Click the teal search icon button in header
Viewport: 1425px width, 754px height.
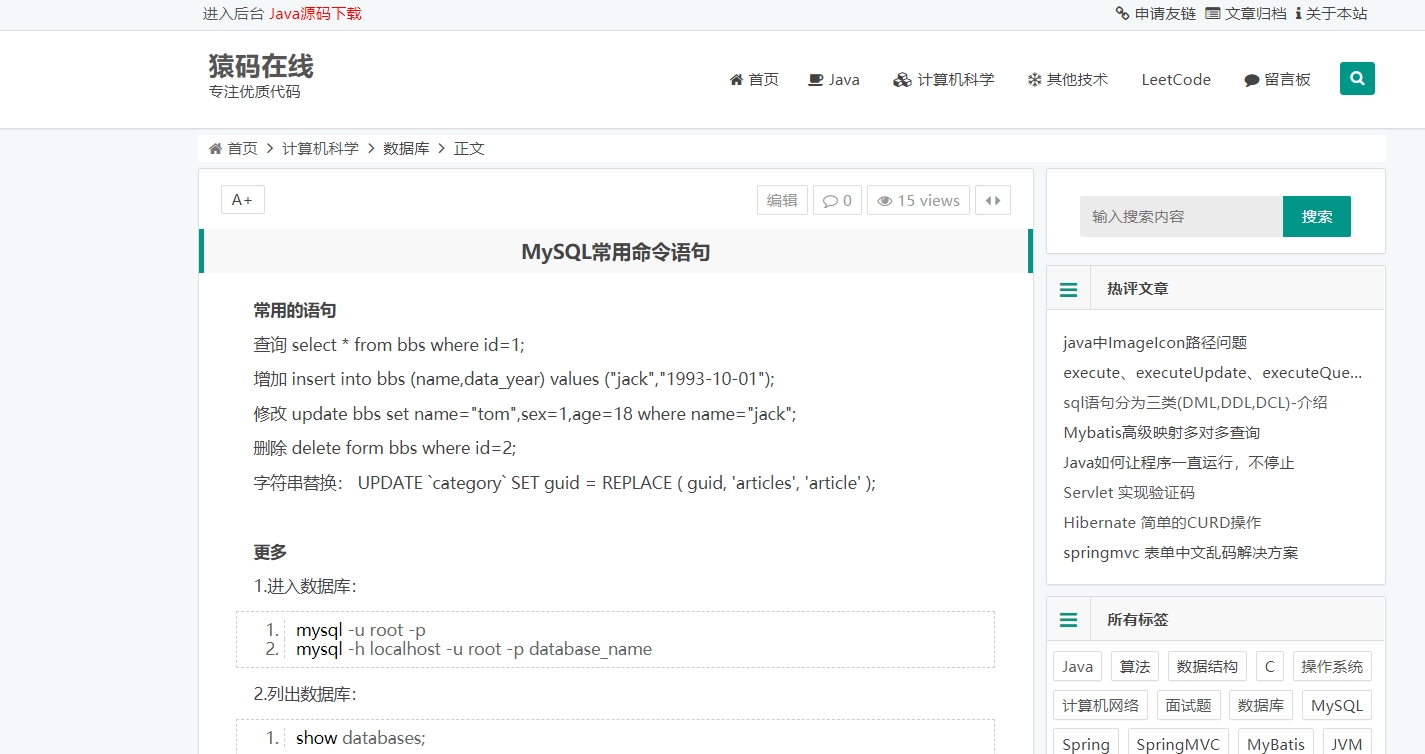coord(1357,78)
